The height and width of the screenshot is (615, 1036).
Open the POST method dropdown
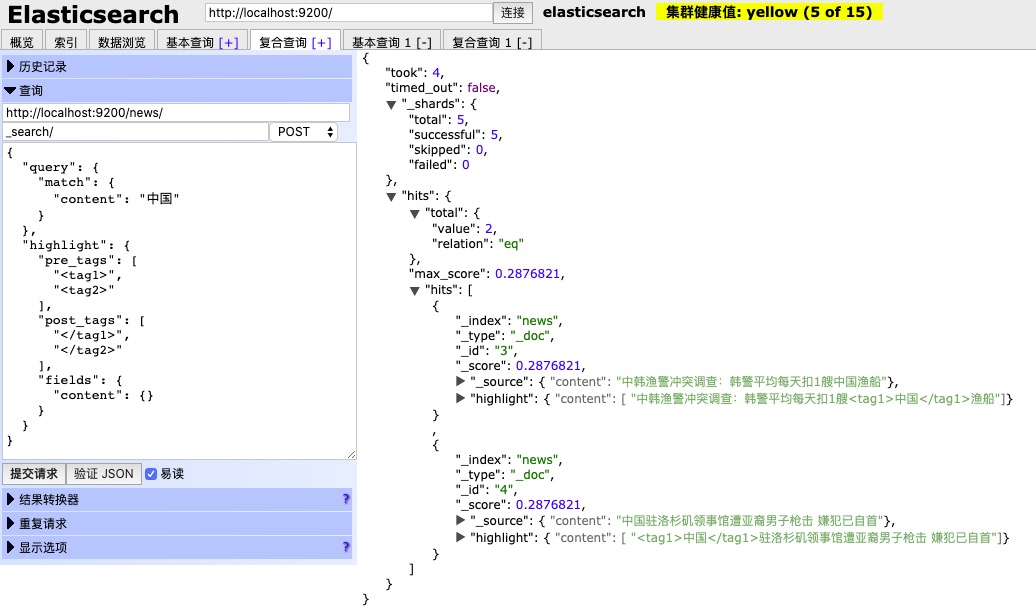[303, 131]
